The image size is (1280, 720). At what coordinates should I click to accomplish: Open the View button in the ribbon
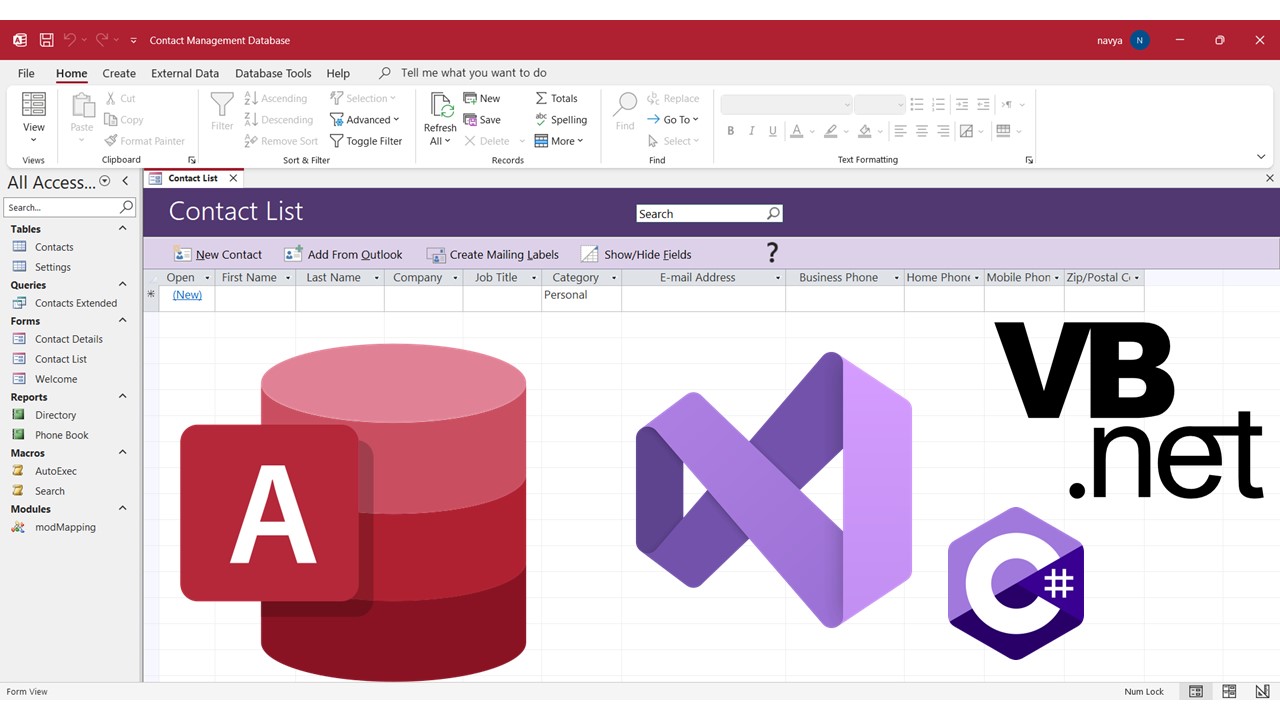tap(34, 115)
